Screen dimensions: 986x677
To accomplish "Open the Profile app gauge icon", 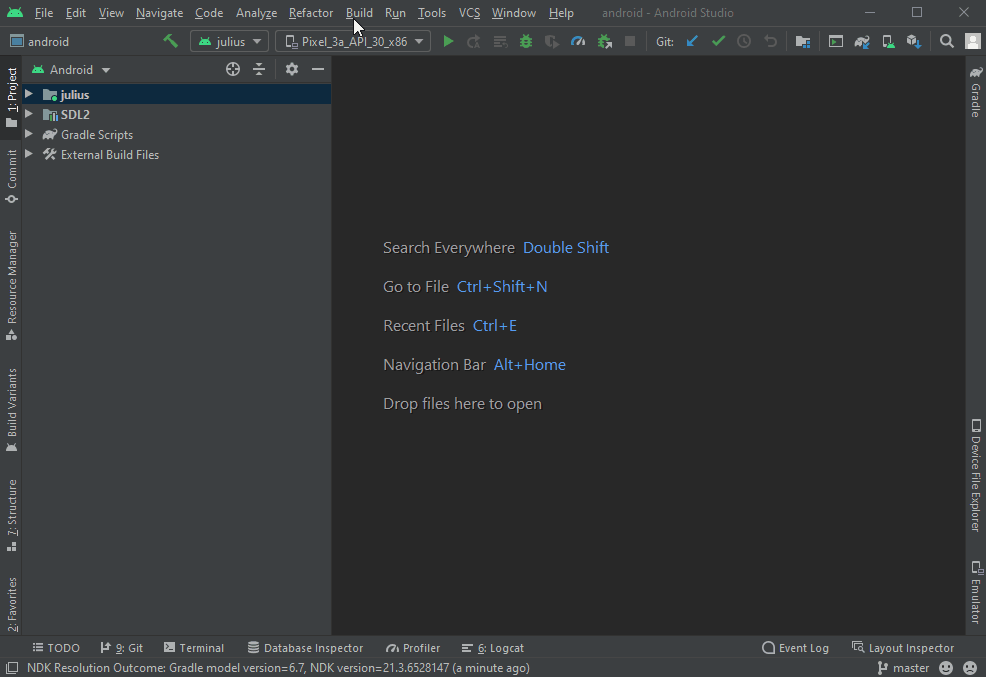I will pyautogui.click(x=578, y=41).
